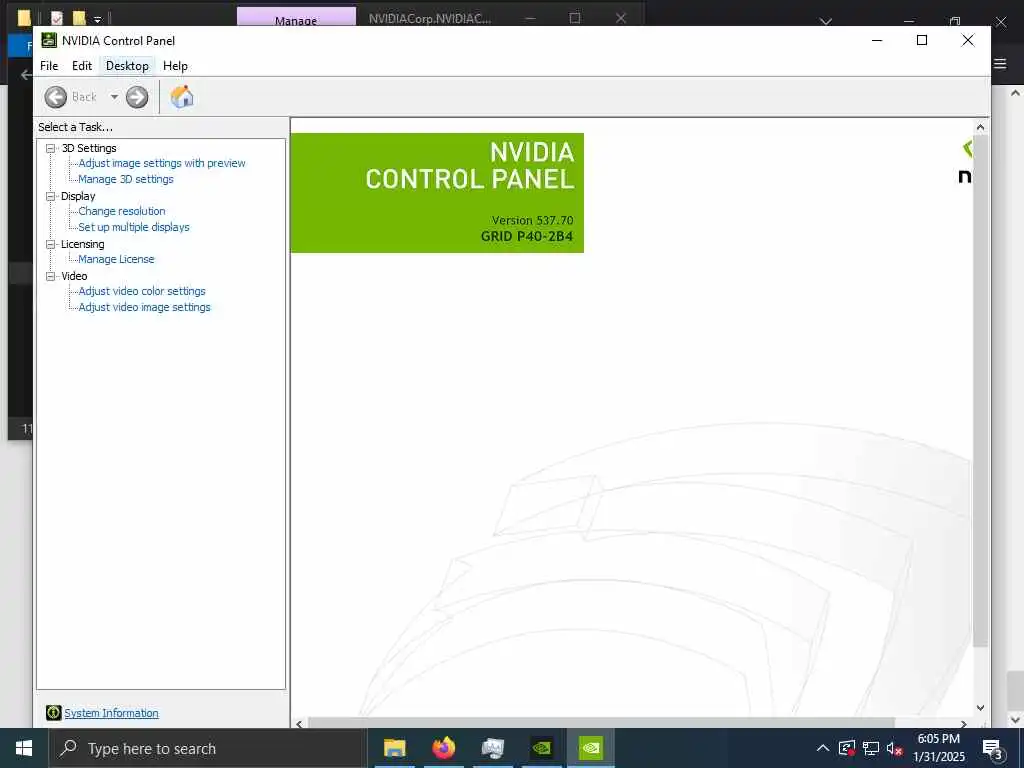Click the computer monitor app icon in the taskbar
The height and width of the screenshot is (768, 1024).
(x=492, y=748)
